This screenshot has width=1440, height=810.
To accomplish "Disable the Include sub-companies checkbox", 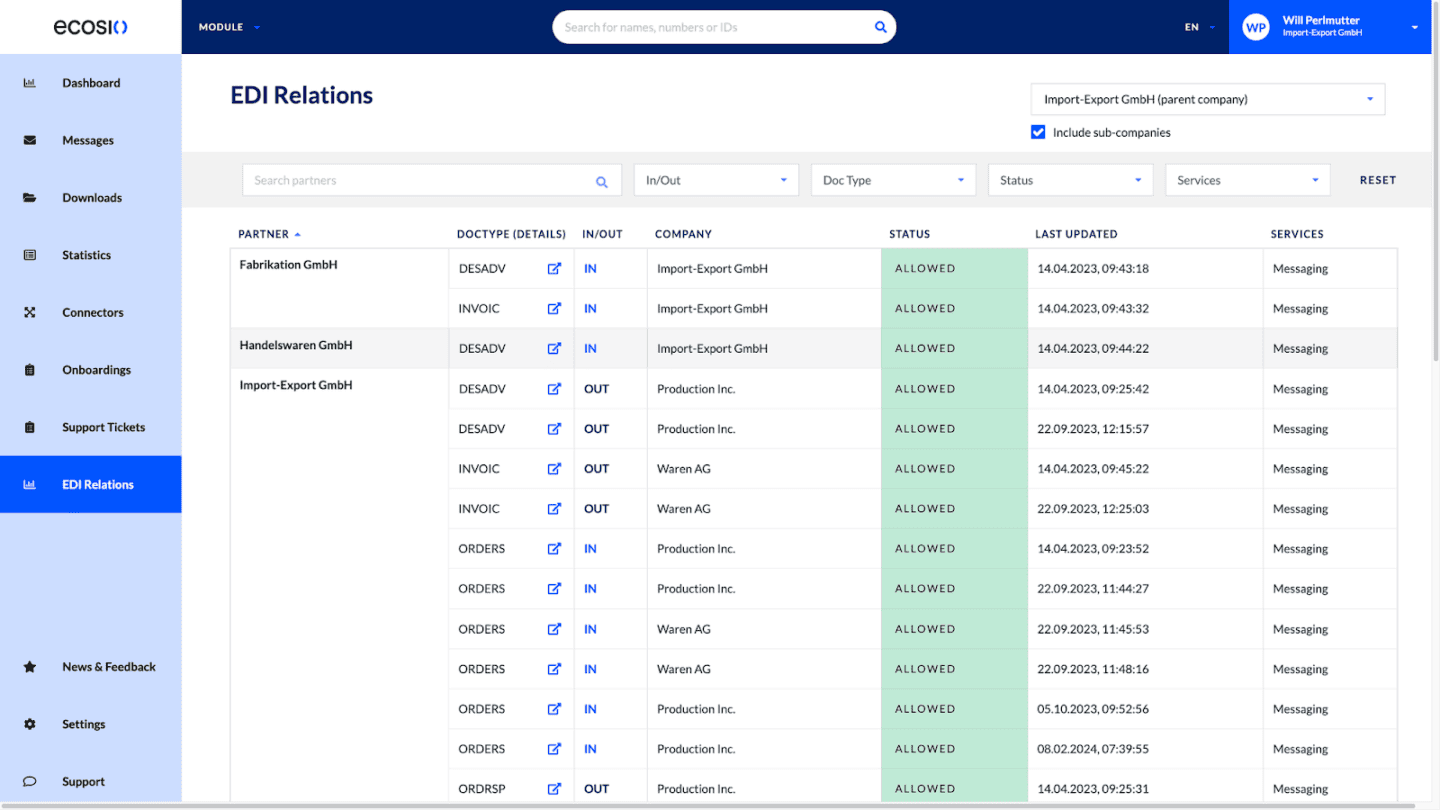I will pos(1038,131).
